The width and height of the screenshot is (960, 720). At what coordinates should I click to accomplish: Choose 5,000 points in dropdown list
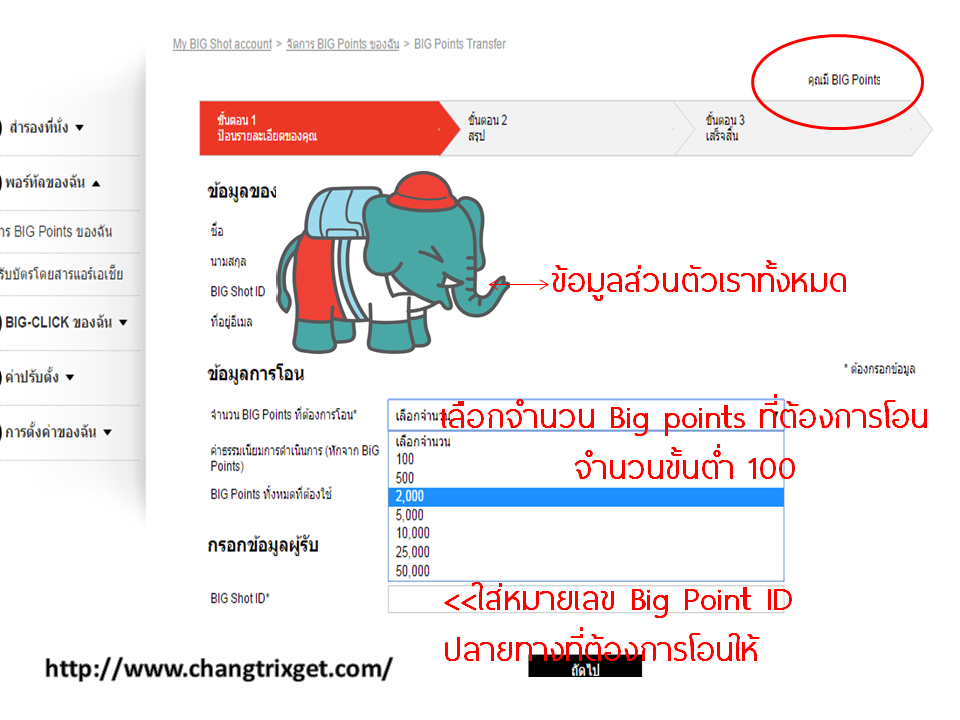tap(586, 515)
